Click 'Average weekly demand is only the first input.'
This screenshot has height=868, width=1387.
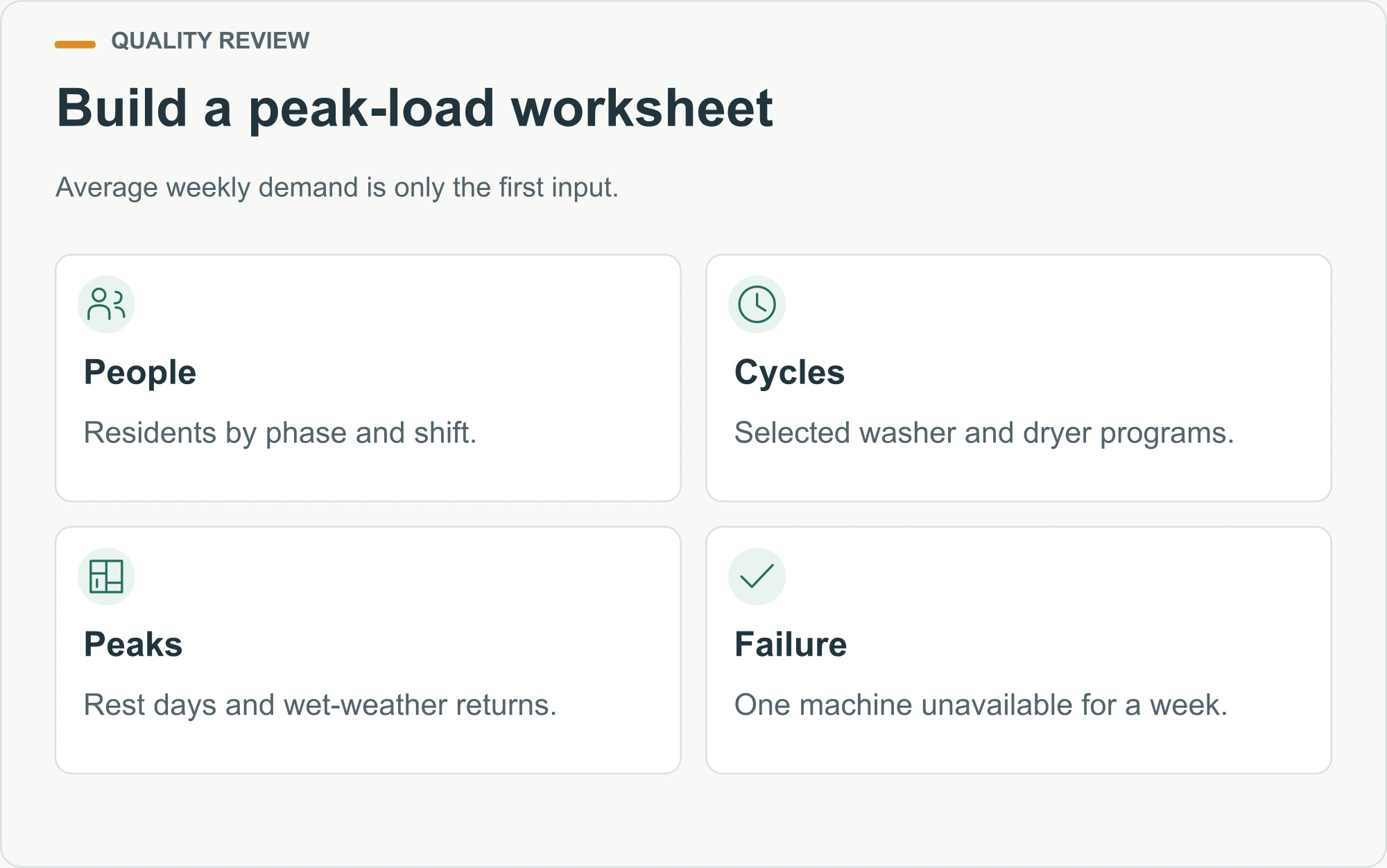(x=337, y=188)
